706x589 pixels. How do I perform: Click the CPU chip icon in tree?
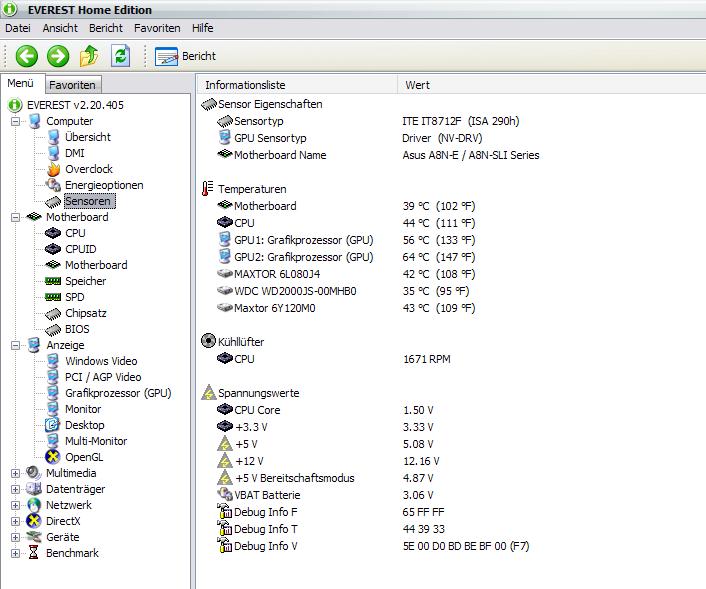pos(53,233)
